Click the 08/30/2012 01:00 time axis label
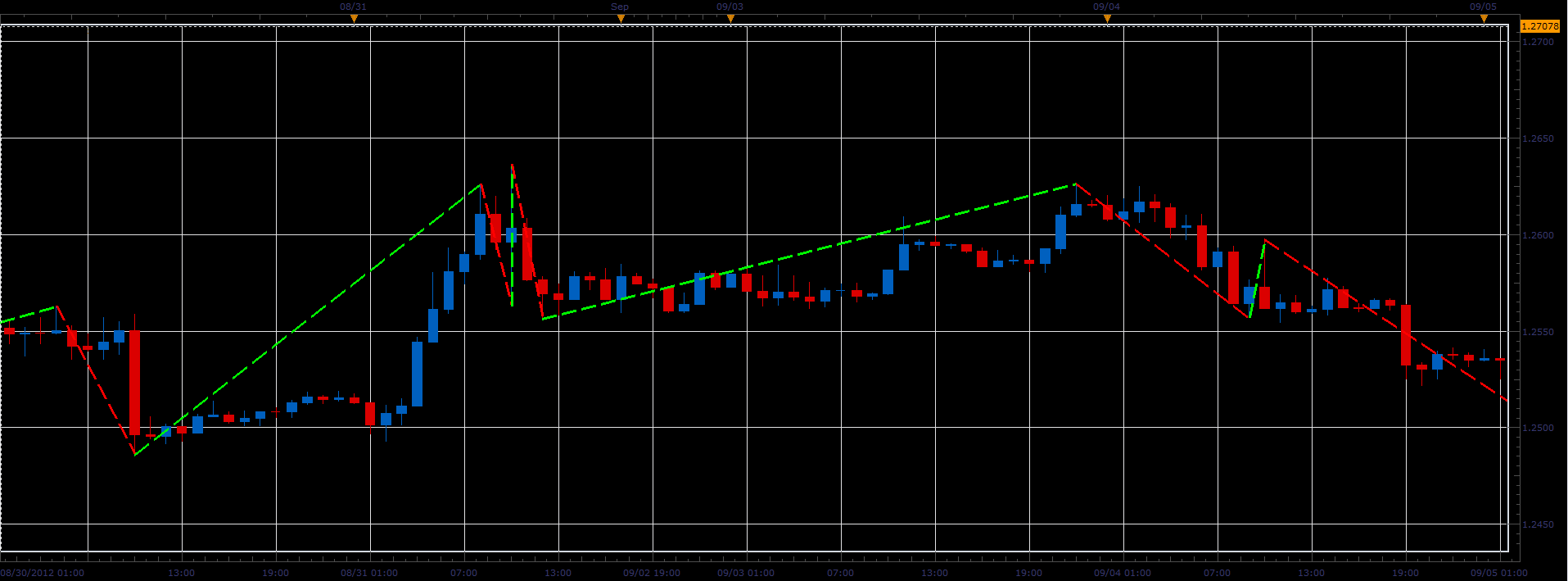Viewport: 1568px width, 581px height. pos(42,573)
